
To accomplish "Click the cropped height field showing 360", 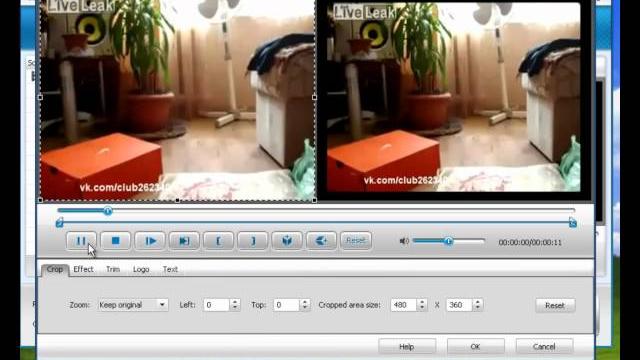I will pos(459,305).
